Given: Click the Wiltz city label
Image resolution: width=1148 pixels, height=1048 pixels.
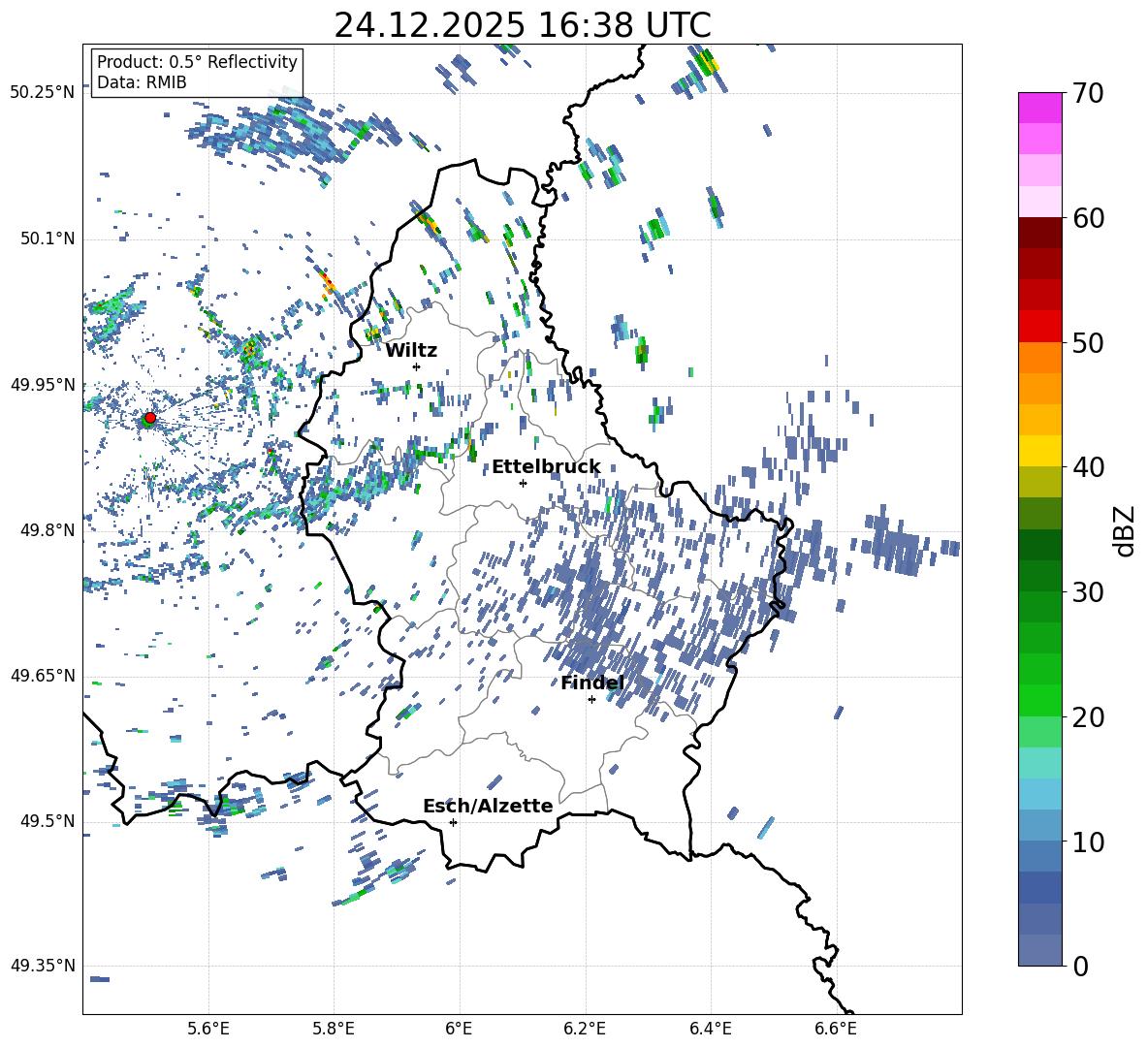Looking at the screenshot, I should click(411, 351).
